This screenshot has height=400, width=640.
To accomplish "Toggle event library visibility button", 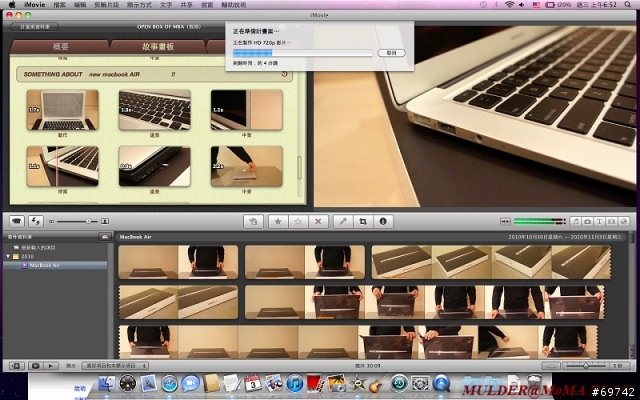I will coord(16,366).
